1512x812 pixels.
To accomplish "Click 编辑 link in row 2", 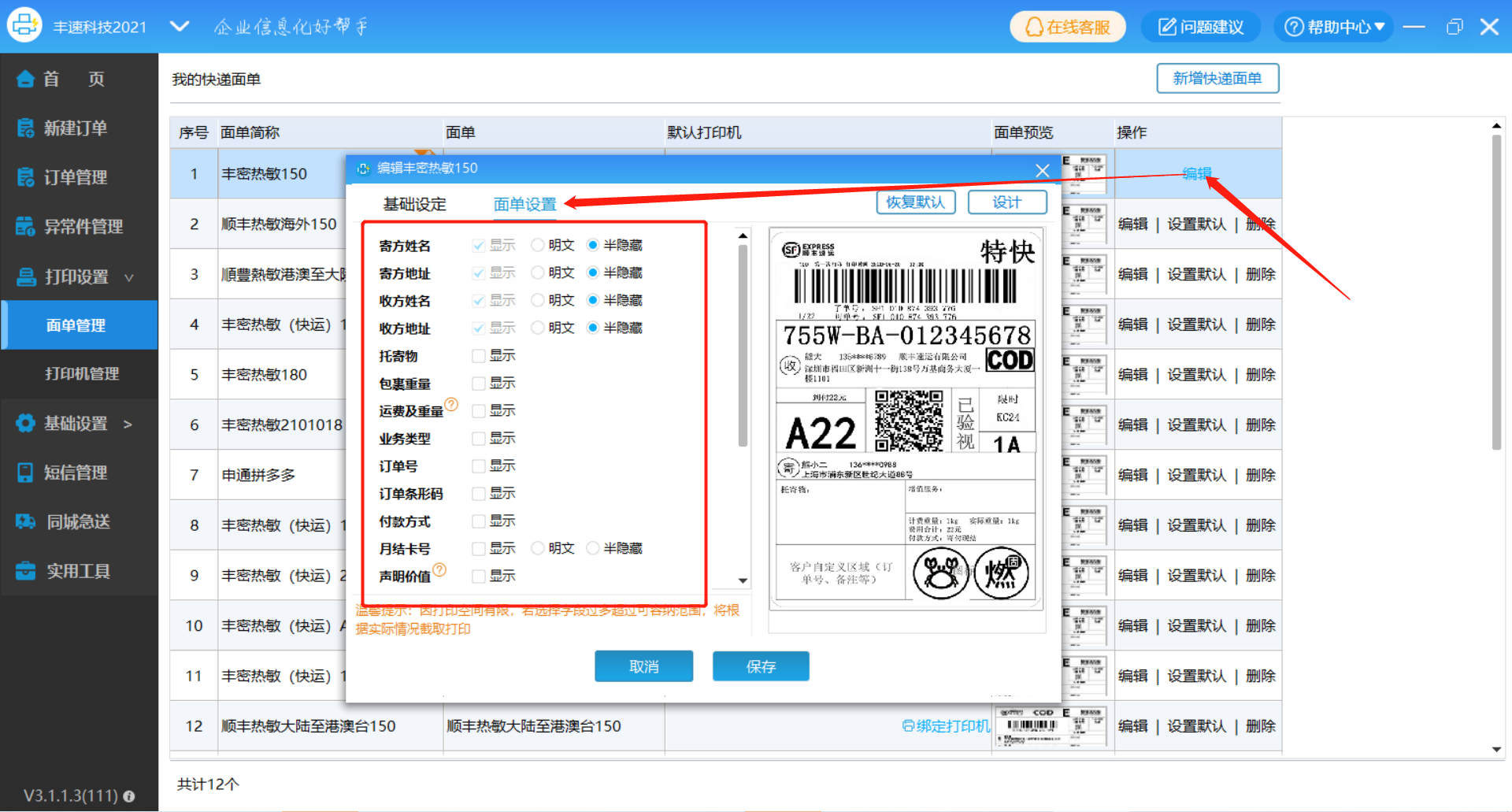I will tap(1132, 224).
